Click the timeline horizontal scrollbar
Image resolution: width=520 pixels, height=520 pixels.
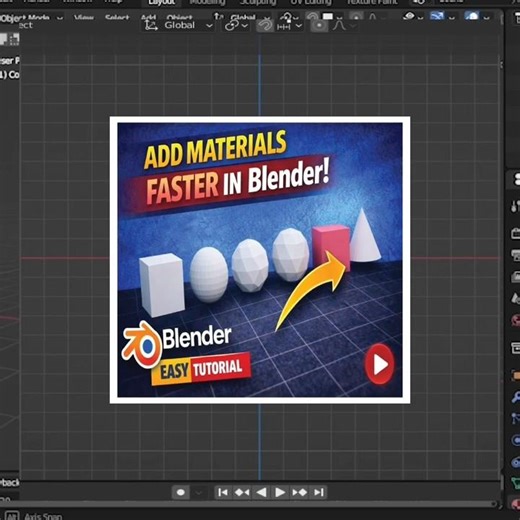pyautogui.click(x=247, y=504)
